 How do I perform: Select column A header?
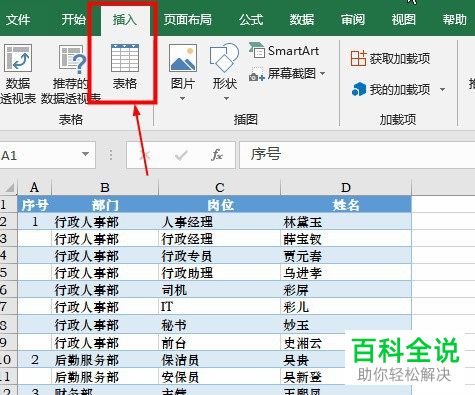[x=34, y=187]
